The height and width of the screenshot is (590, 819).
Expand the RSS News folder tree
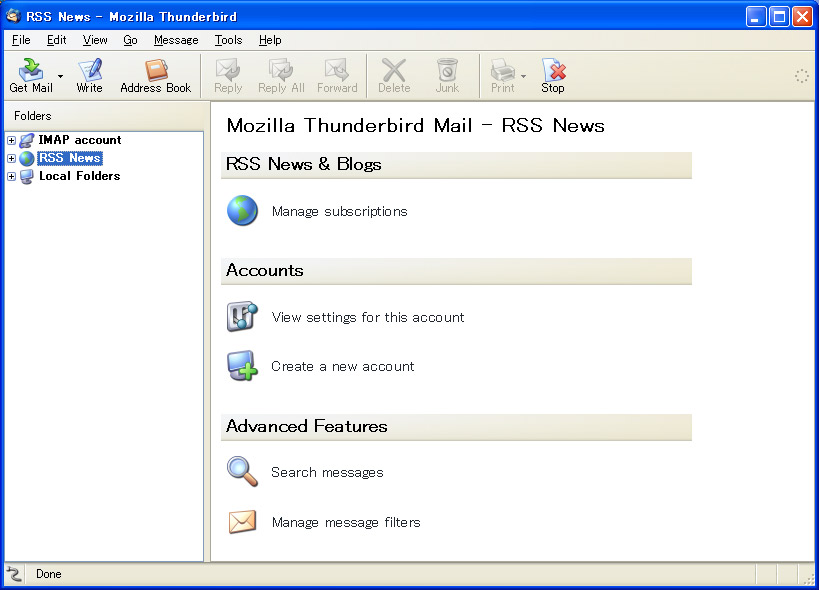tap(11, 158)
